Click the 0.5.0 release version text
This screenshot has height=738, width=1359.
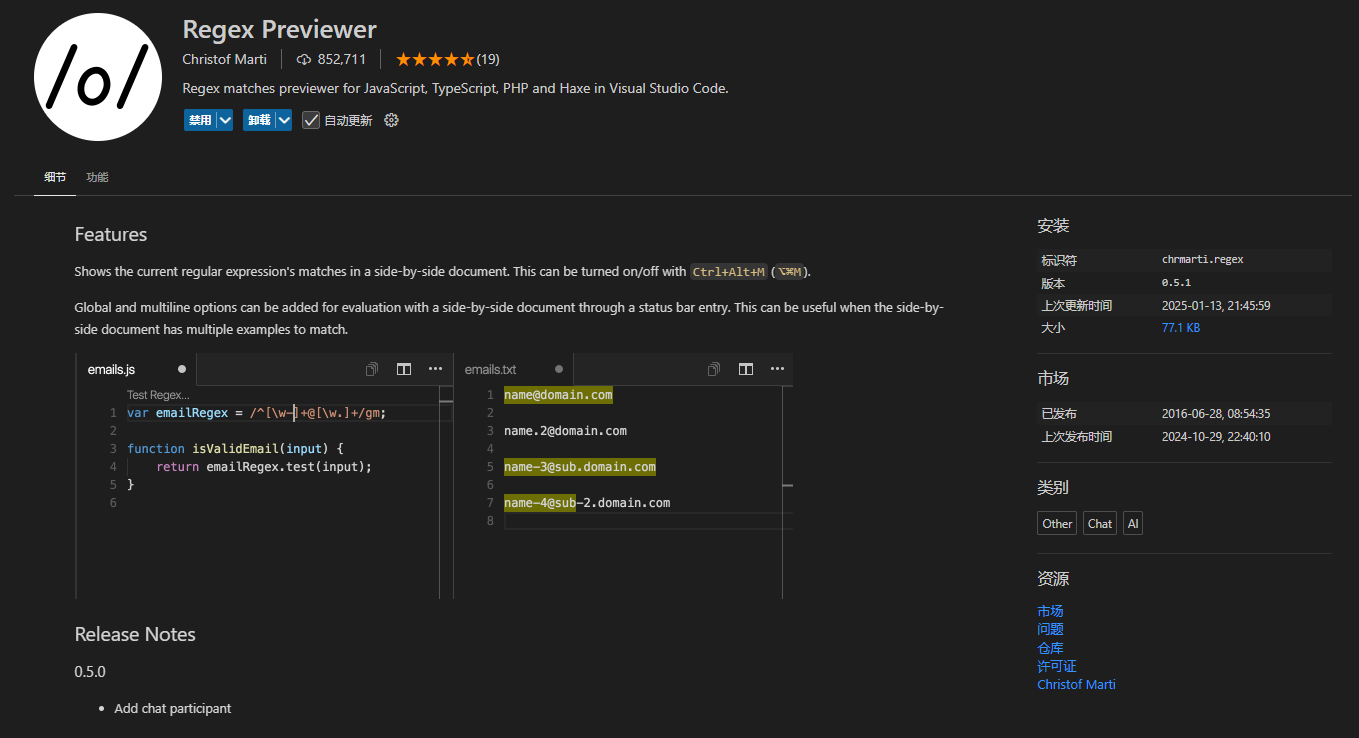coord(90,671)
